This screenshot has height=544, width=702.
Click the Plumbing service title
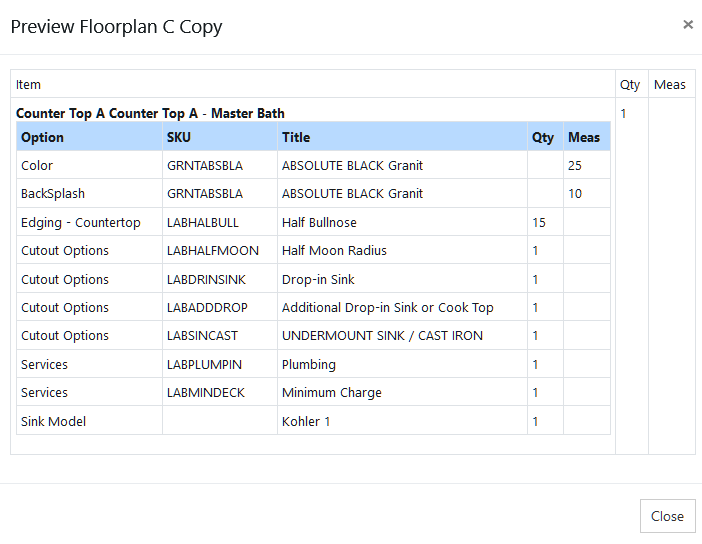click(308, 364)
